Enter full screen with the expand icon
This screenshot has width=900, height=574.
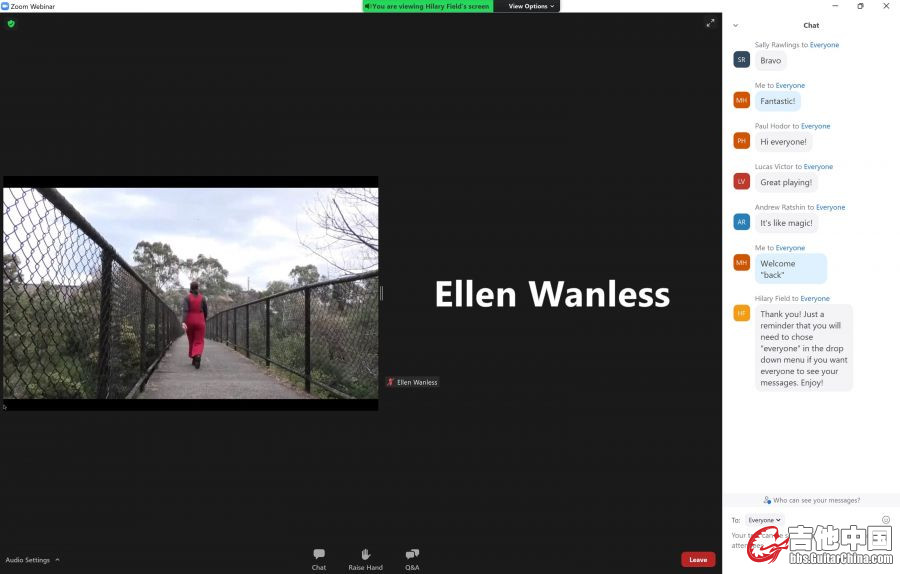coord(710,23)
